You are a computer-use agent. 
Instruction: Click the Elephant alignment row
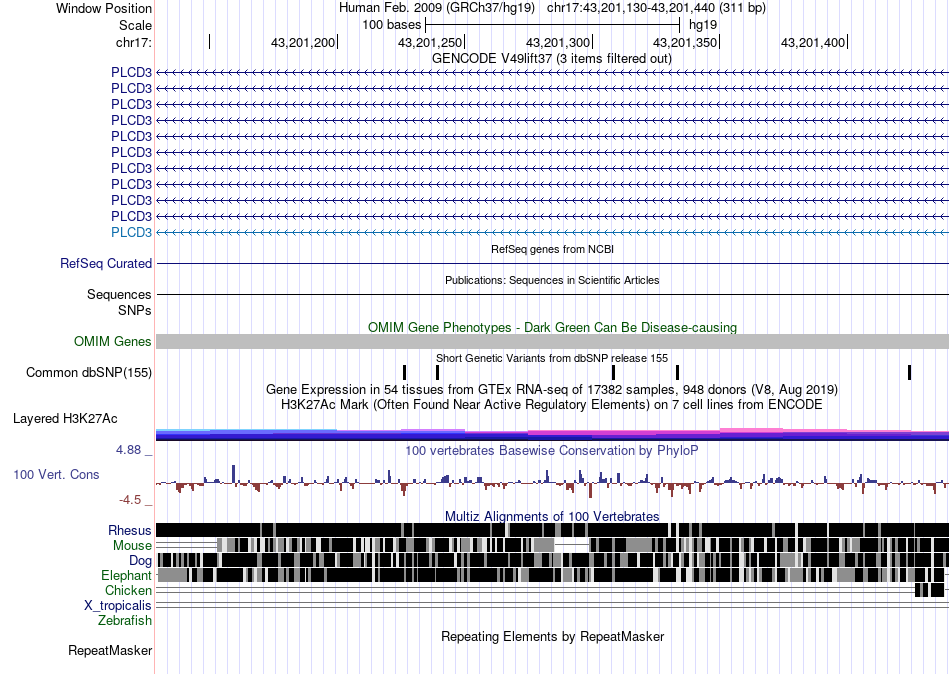[x=553, y=575]
